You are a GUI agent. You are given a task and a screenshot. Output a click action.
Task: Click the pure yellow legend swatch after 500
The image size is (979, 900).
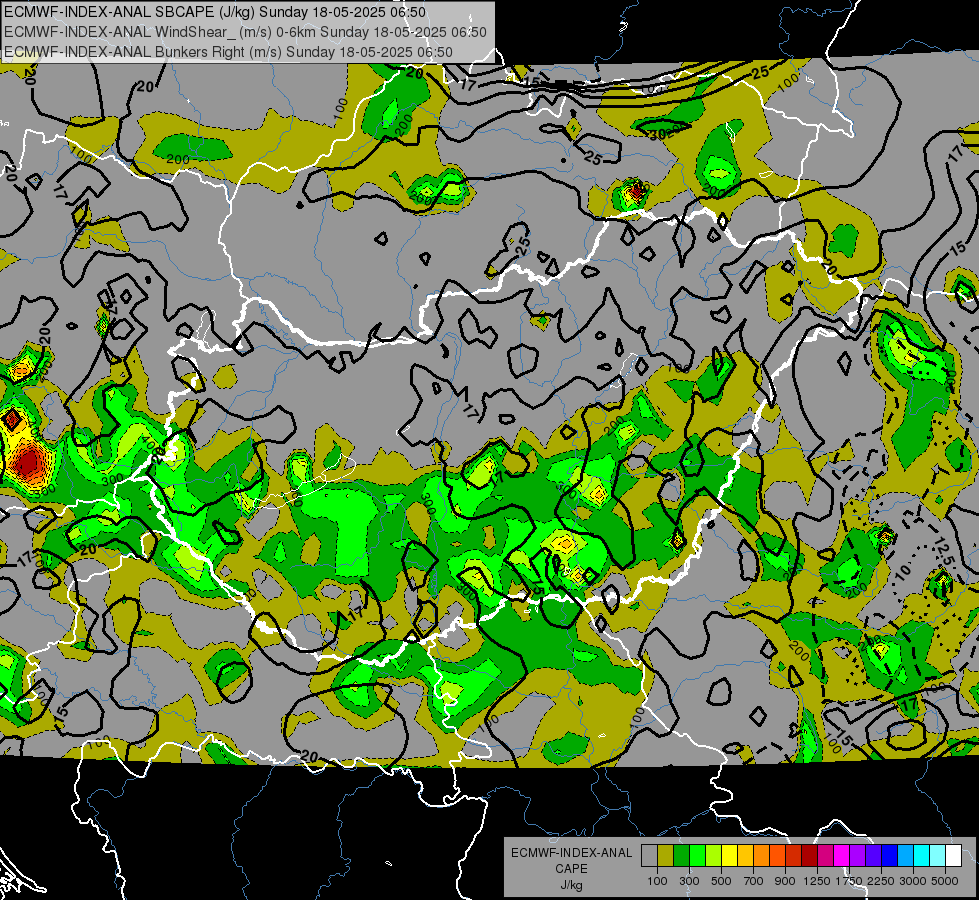tap(729, 856)
